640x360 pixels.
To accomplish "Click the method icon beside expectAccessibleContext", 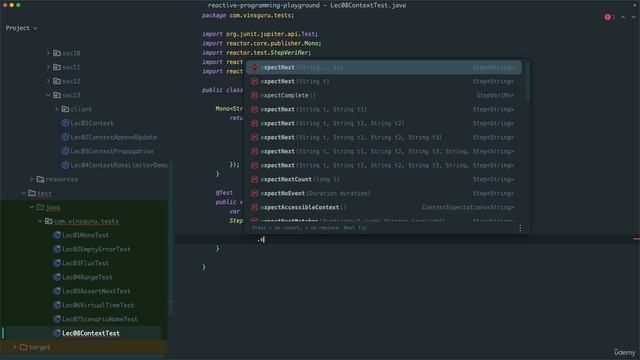I will [x=254, y=207].
